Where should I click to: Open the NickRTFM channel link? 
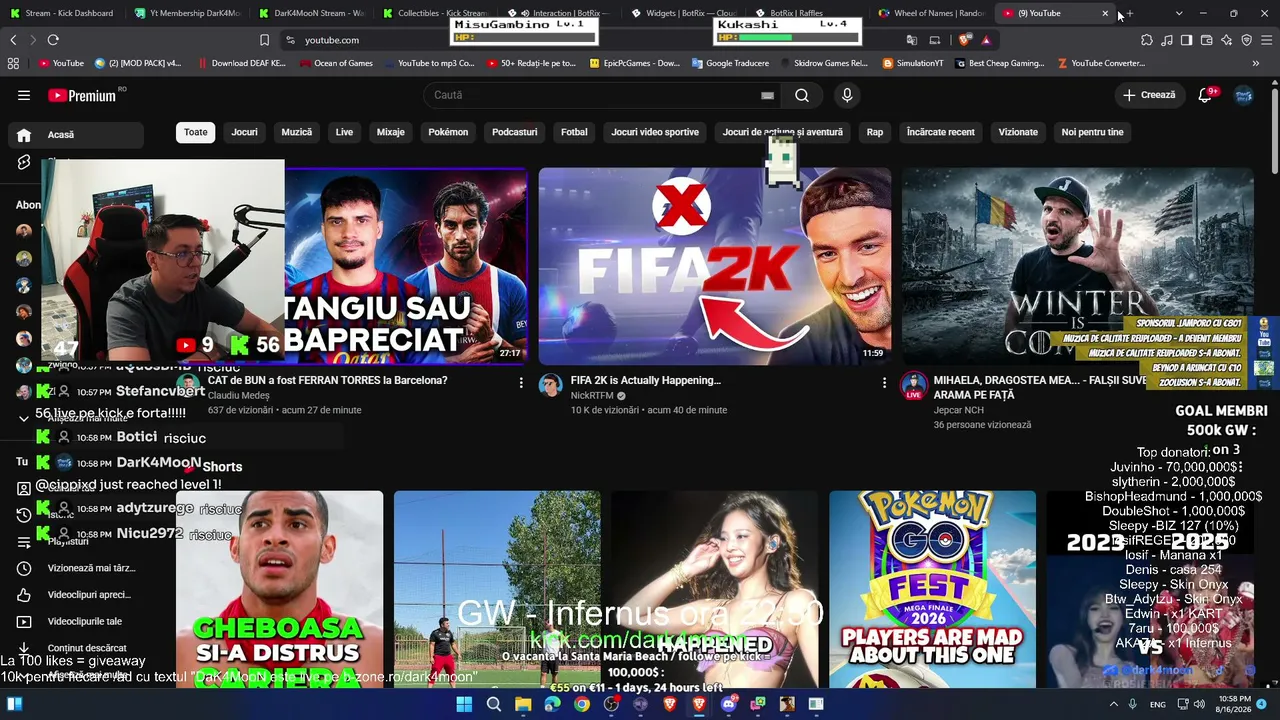click(592, 396)
